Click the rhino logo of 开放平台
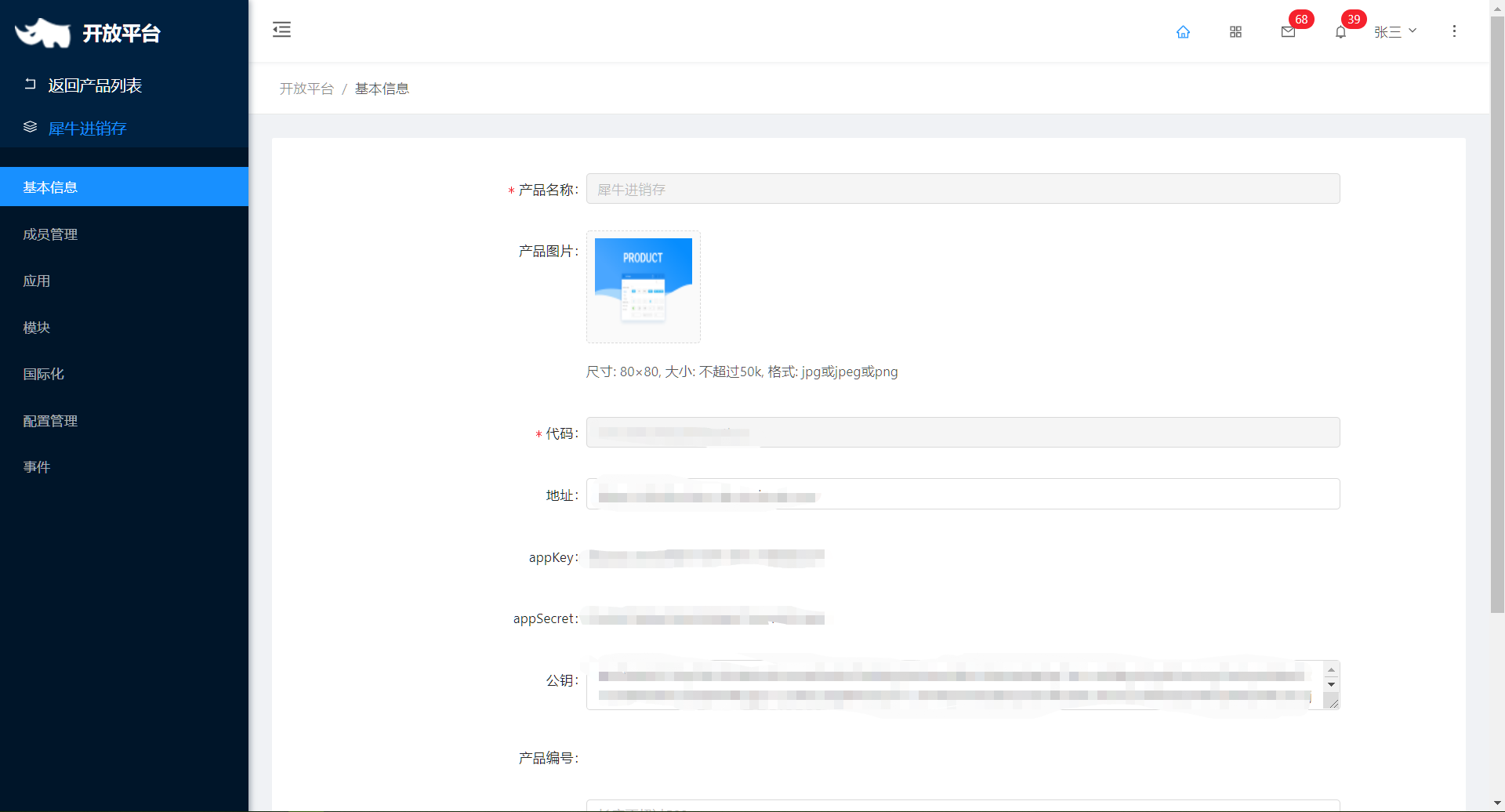 point(43,33)
